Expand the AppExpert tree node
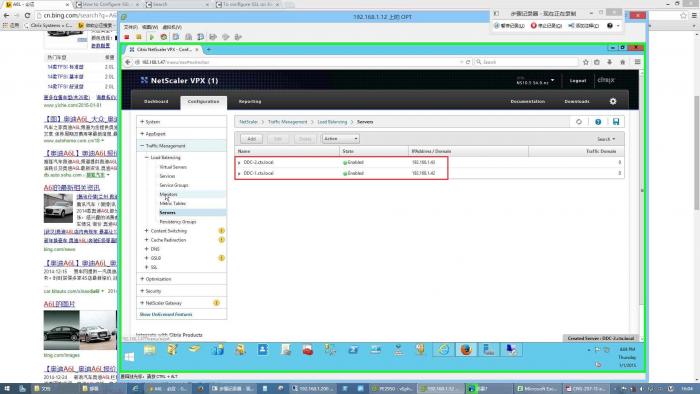 142,133
